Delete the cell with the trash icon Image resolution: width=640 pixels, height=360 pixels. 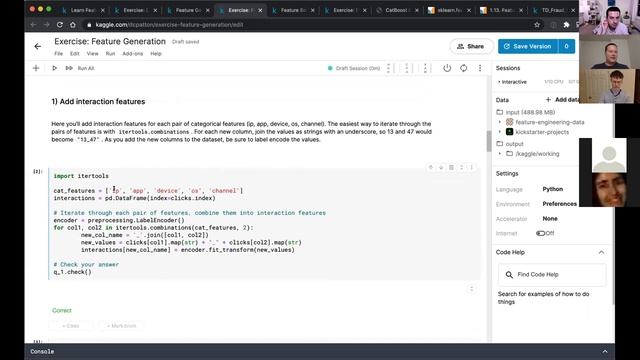pyautogui.click(x=451, y=167)
